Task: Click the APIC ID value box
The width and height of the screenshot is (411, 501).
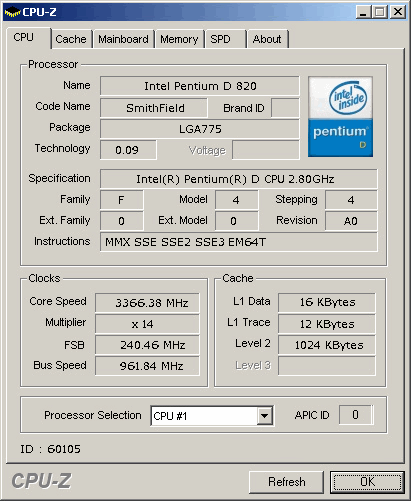Action: click(355, 415)
